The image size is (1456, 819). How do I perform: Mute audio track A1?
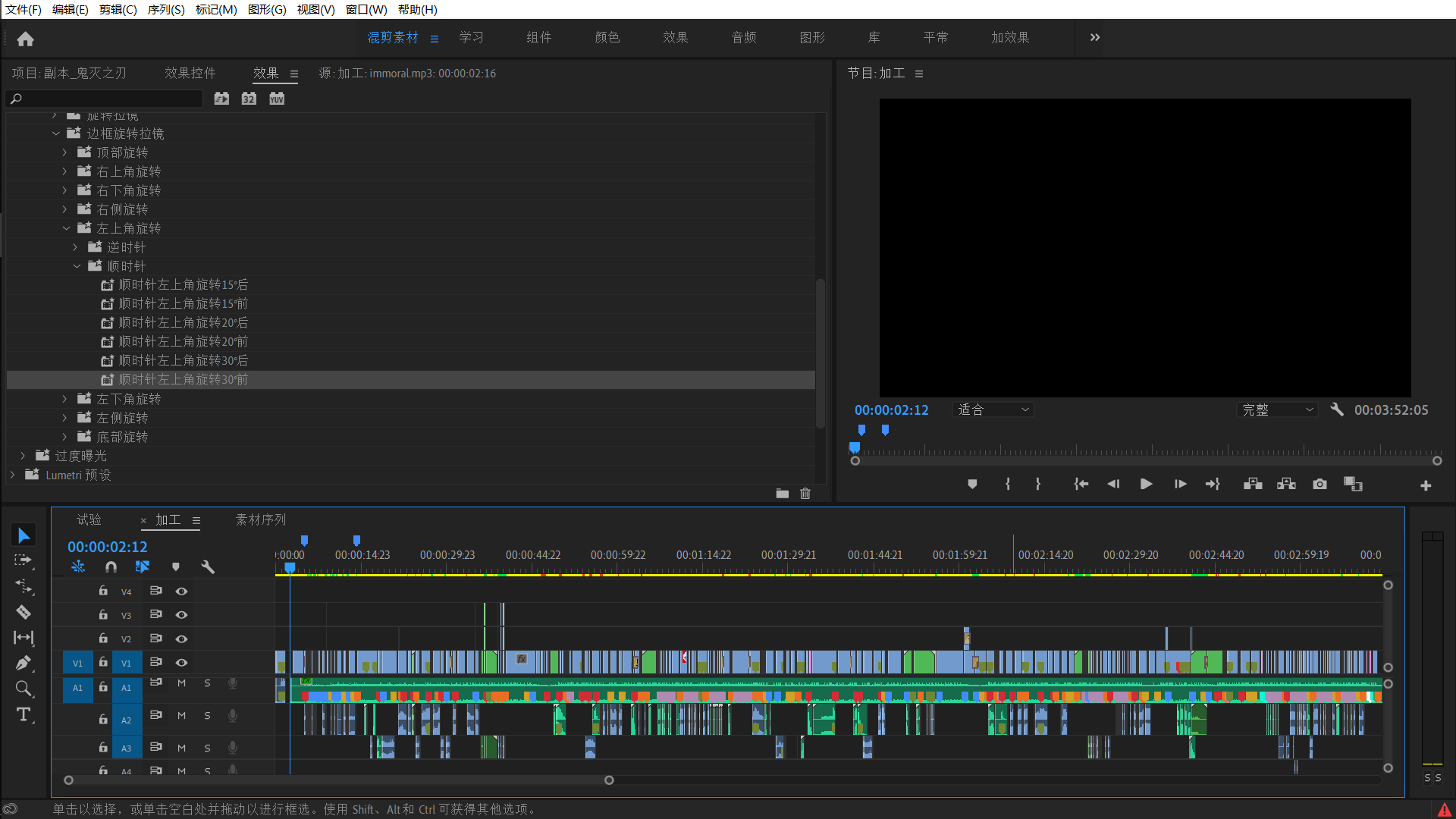point(181,683)
